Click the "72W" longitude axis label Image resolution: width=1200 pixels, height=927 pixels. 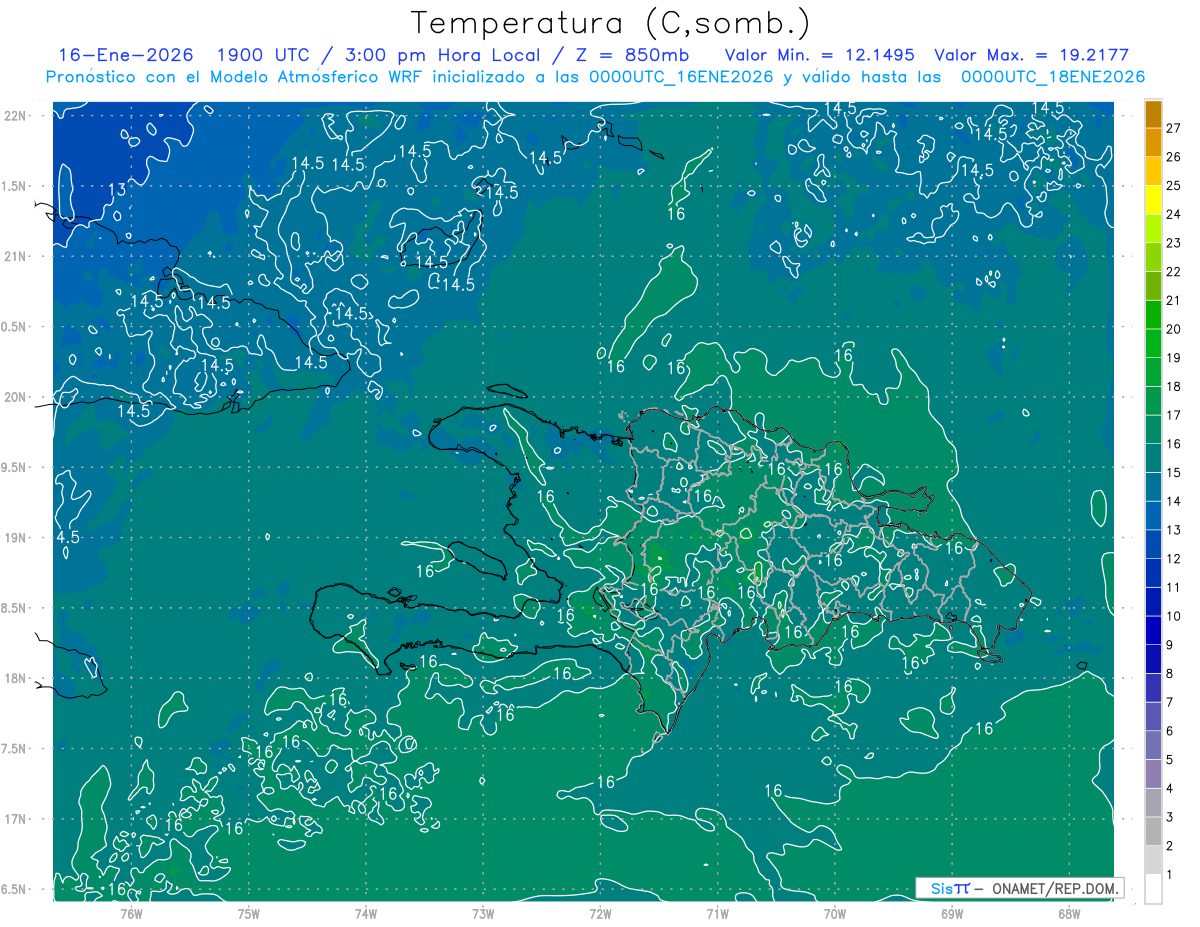click(600, 913)
